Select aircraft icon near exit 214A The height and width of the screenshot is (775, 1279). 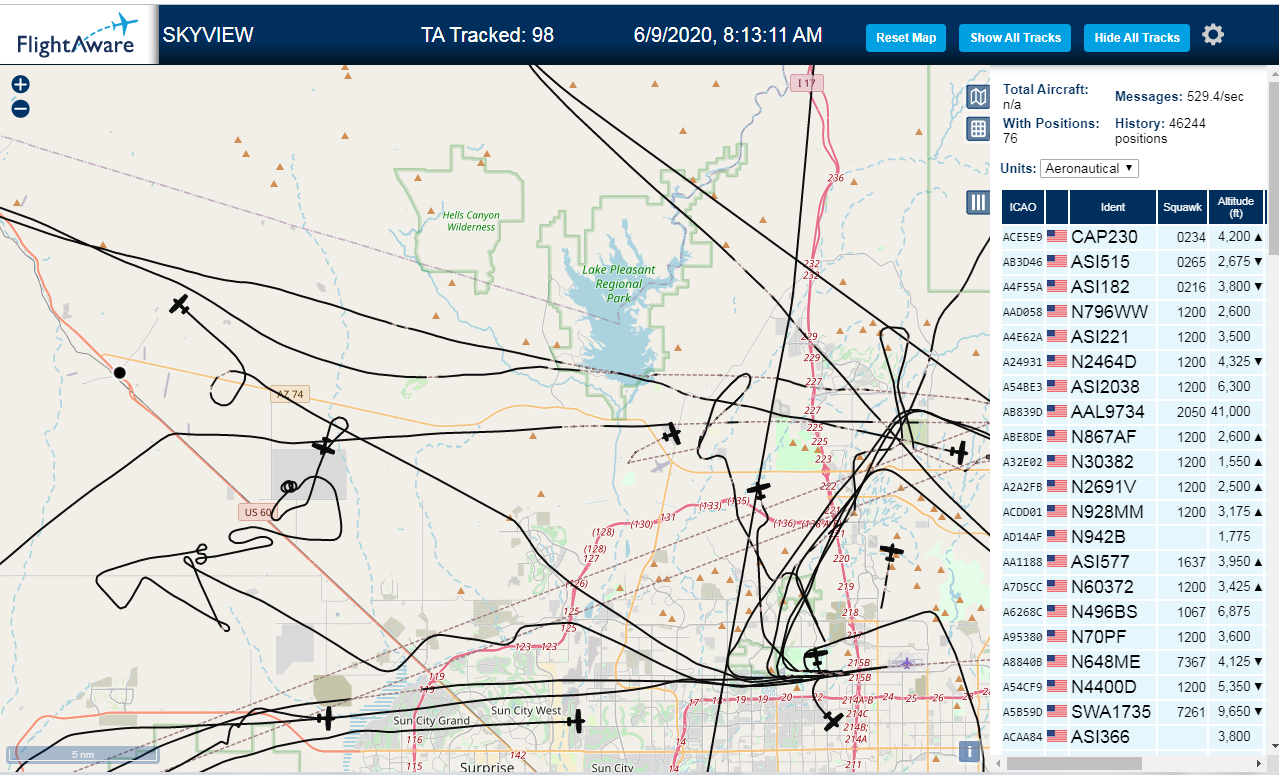pos(833,720)
